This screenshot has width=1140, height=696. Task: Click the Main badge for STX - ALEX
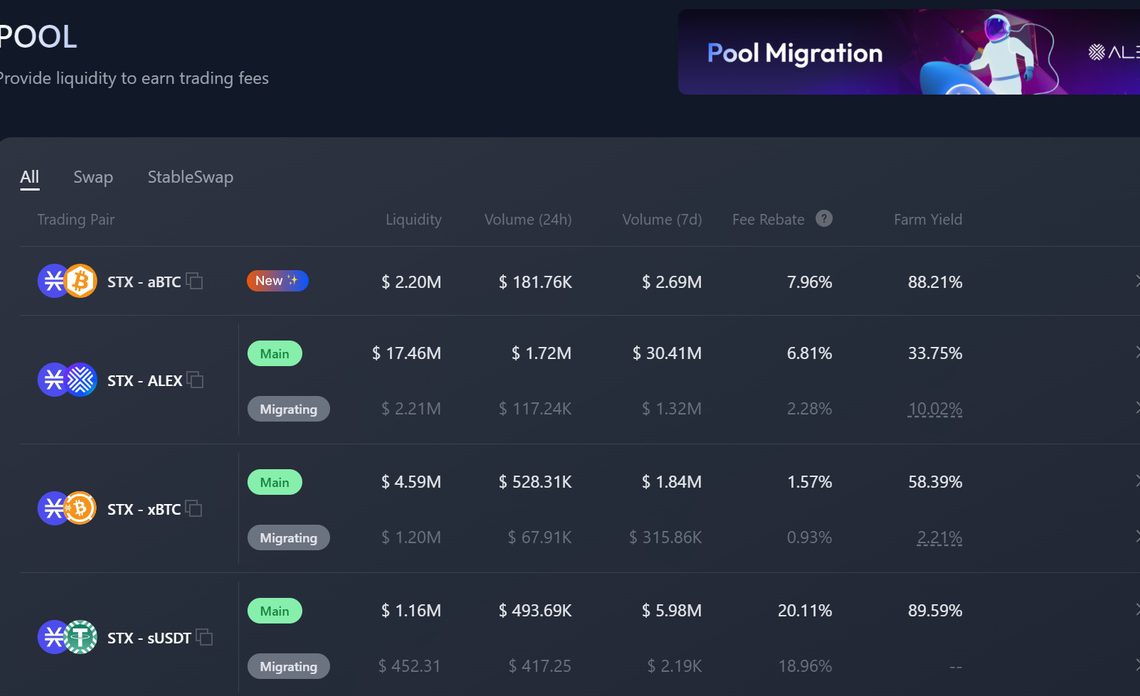275,353
